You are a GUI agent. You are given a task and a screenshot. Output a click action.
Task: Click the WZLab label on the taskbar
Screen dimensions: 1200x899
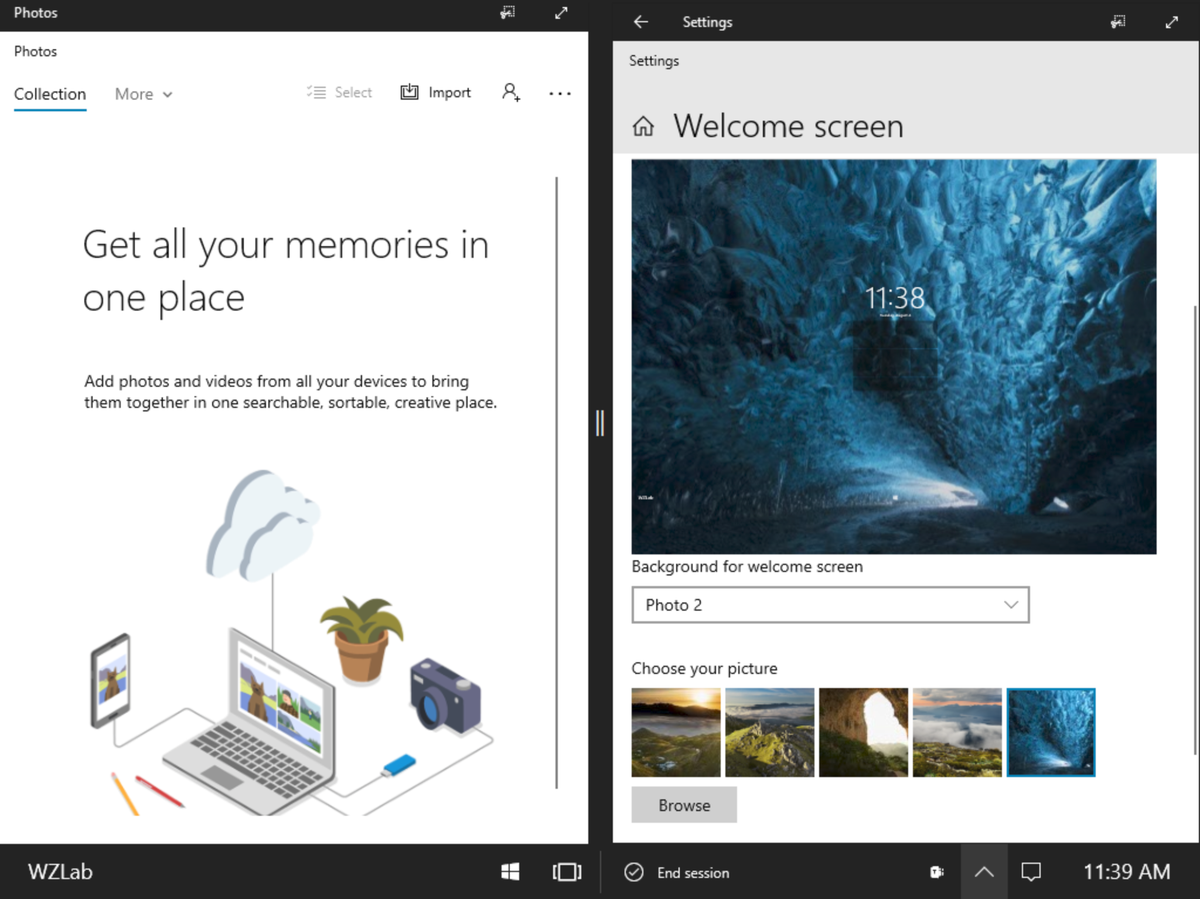coord(60,872)
